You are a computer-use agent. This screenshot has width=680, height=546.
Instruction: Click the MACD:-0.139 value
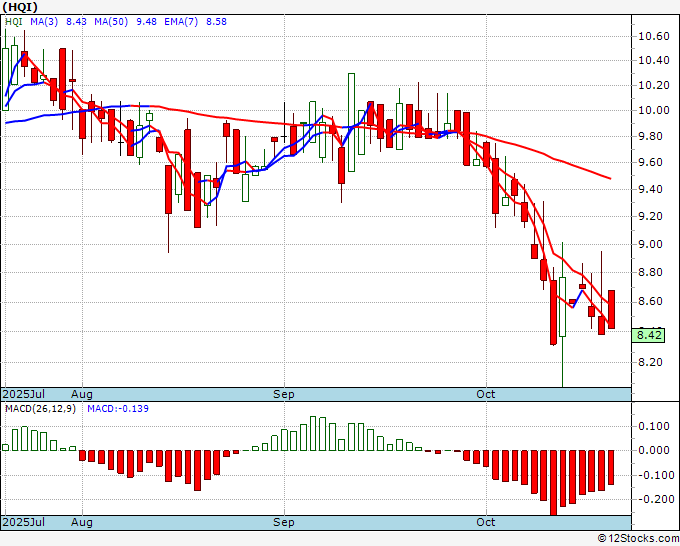tap(118, 409)
